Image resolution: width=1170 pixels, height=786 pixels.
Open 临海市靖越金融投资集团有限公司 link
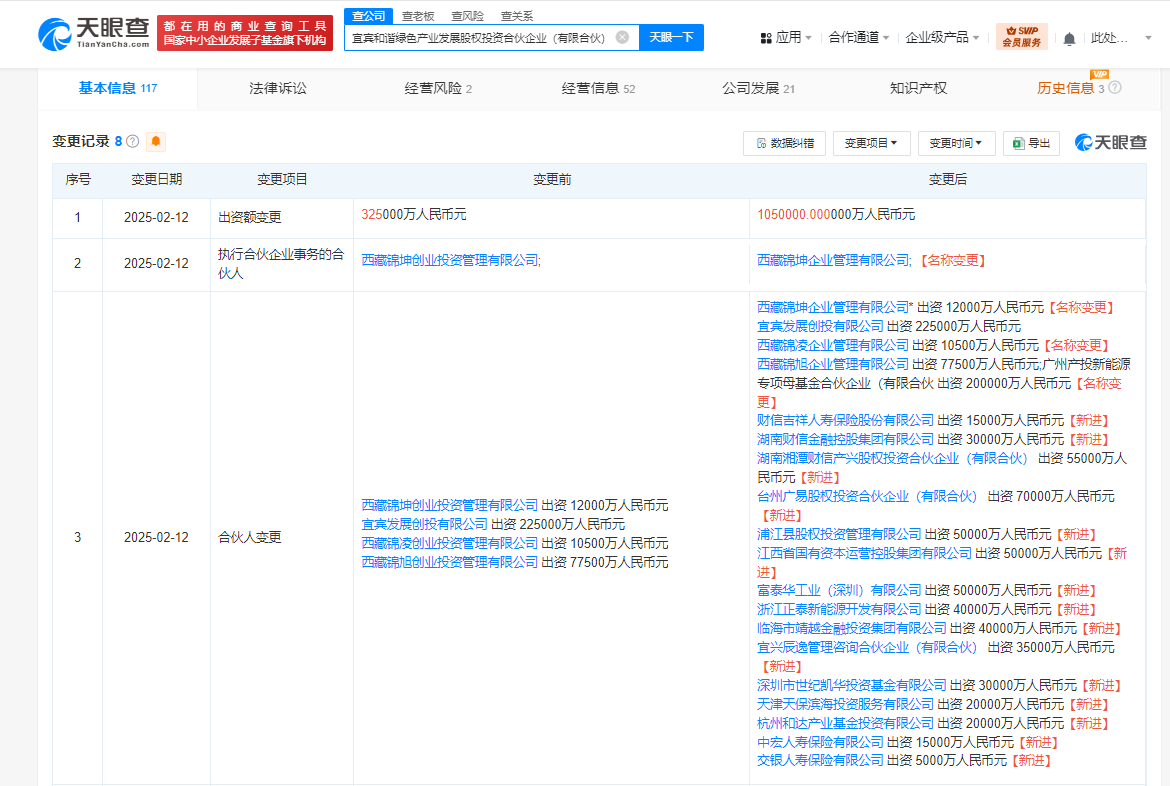point(851,628)
